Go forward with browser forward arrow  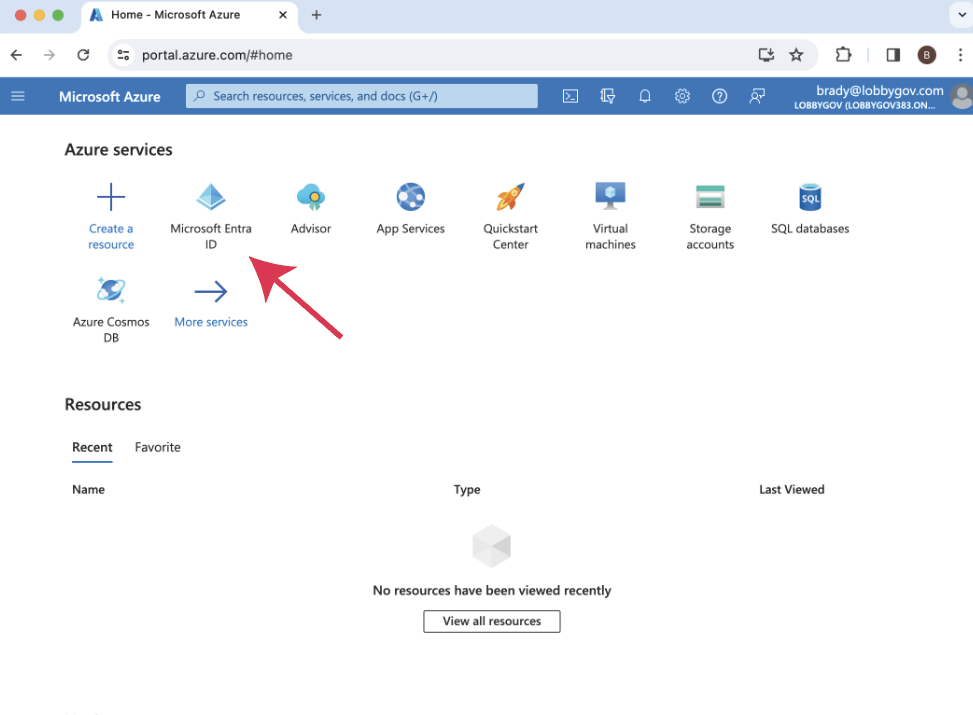[x=50, y=55]
